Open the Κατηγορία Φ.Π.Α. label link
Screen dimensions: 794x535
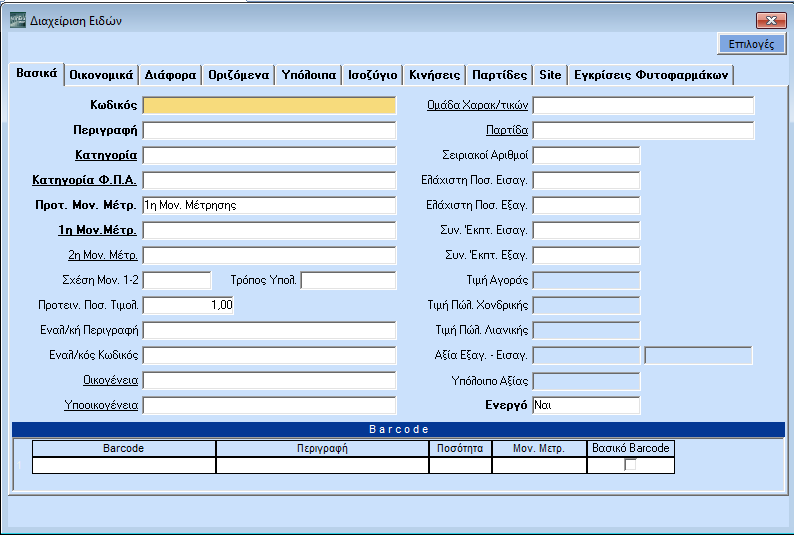coord(85,180)
